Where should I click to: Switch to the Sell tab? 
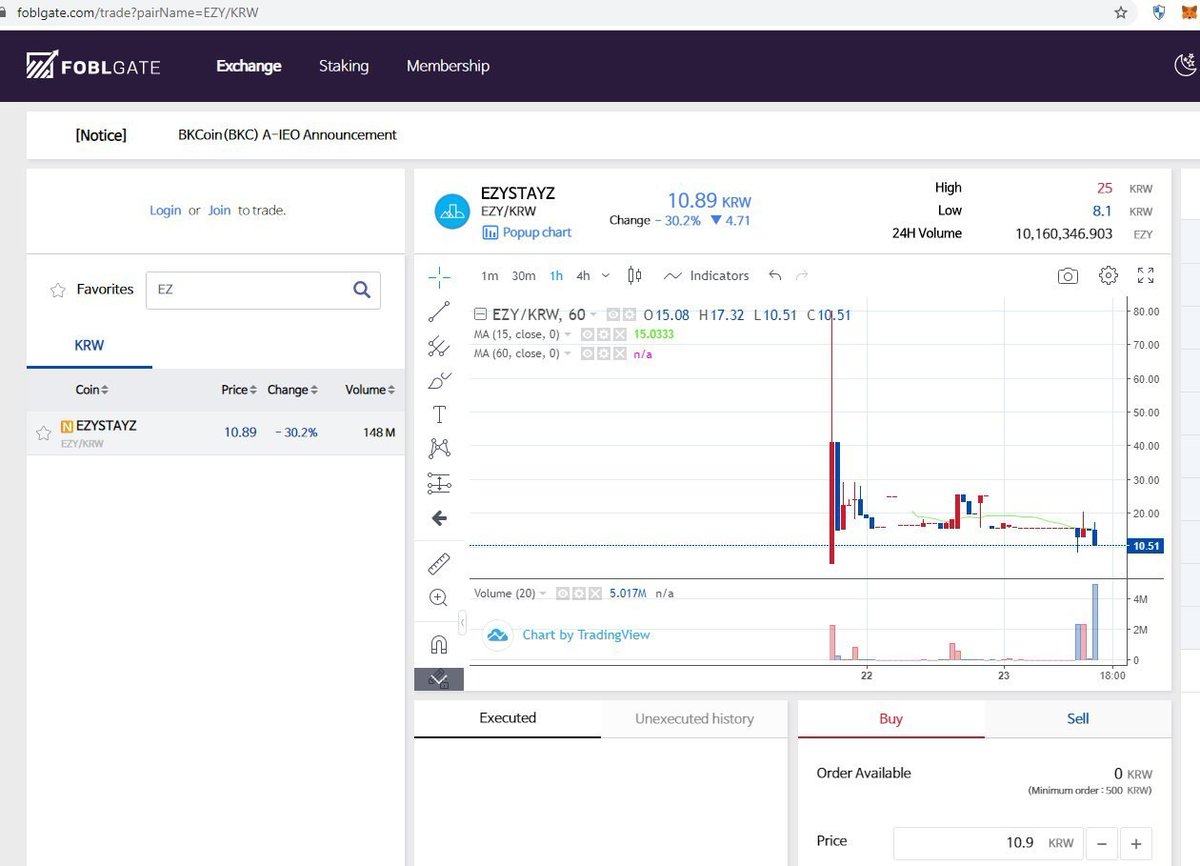(1078, 719)
